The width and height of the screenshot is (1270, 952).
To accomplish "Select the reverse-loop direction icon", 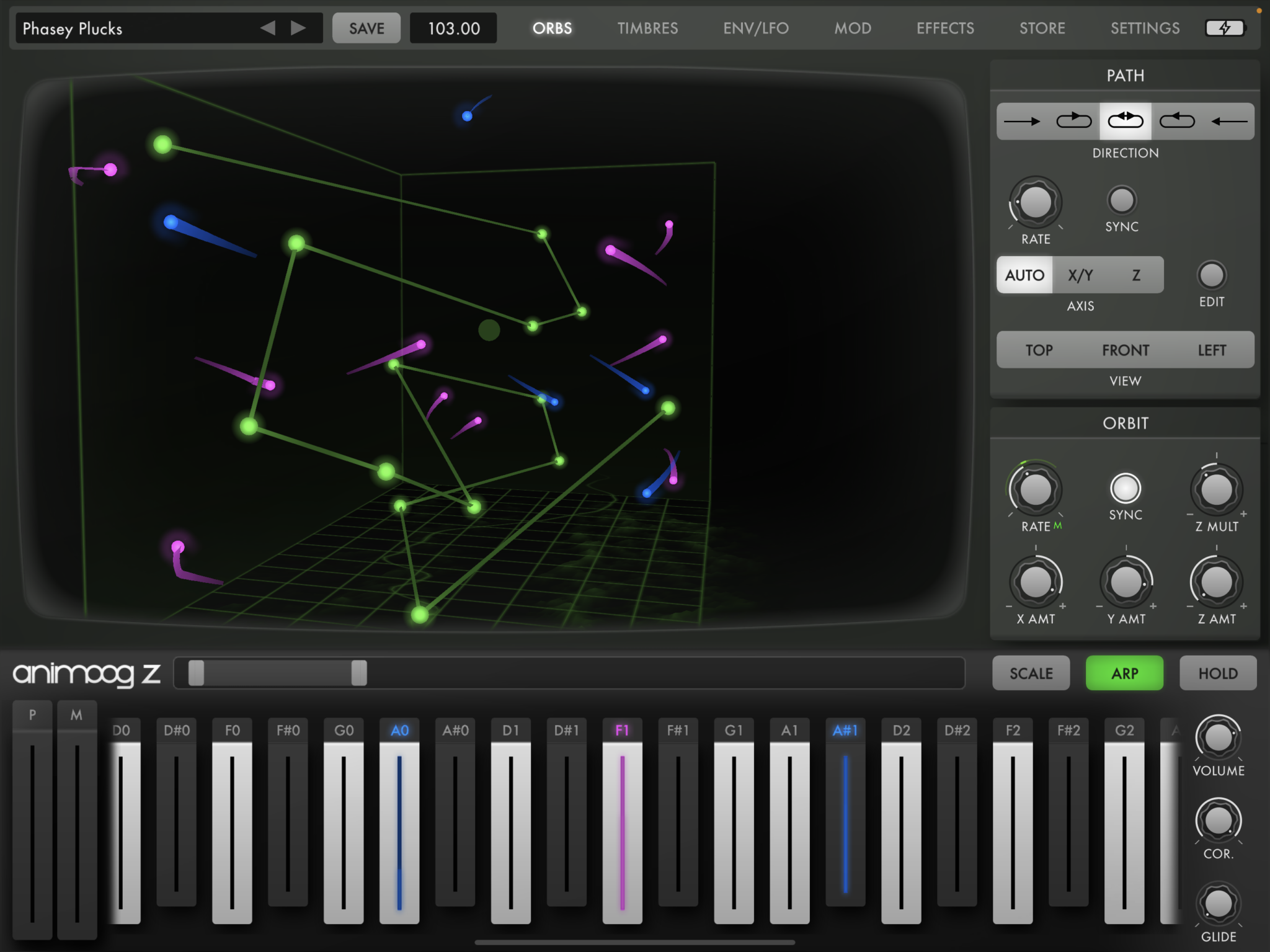I will click(x=1176, y=121).
